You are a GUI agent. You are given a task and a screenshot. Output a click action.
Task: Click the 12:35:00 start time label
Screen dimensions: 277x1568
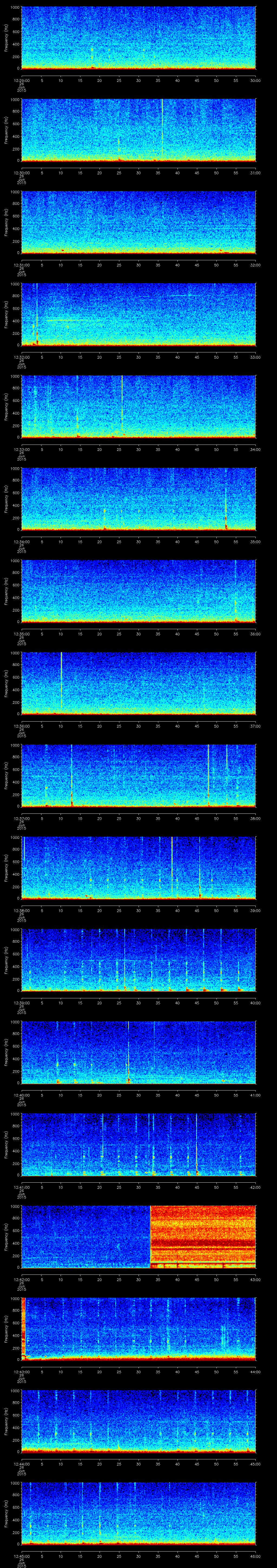(21, 634)
